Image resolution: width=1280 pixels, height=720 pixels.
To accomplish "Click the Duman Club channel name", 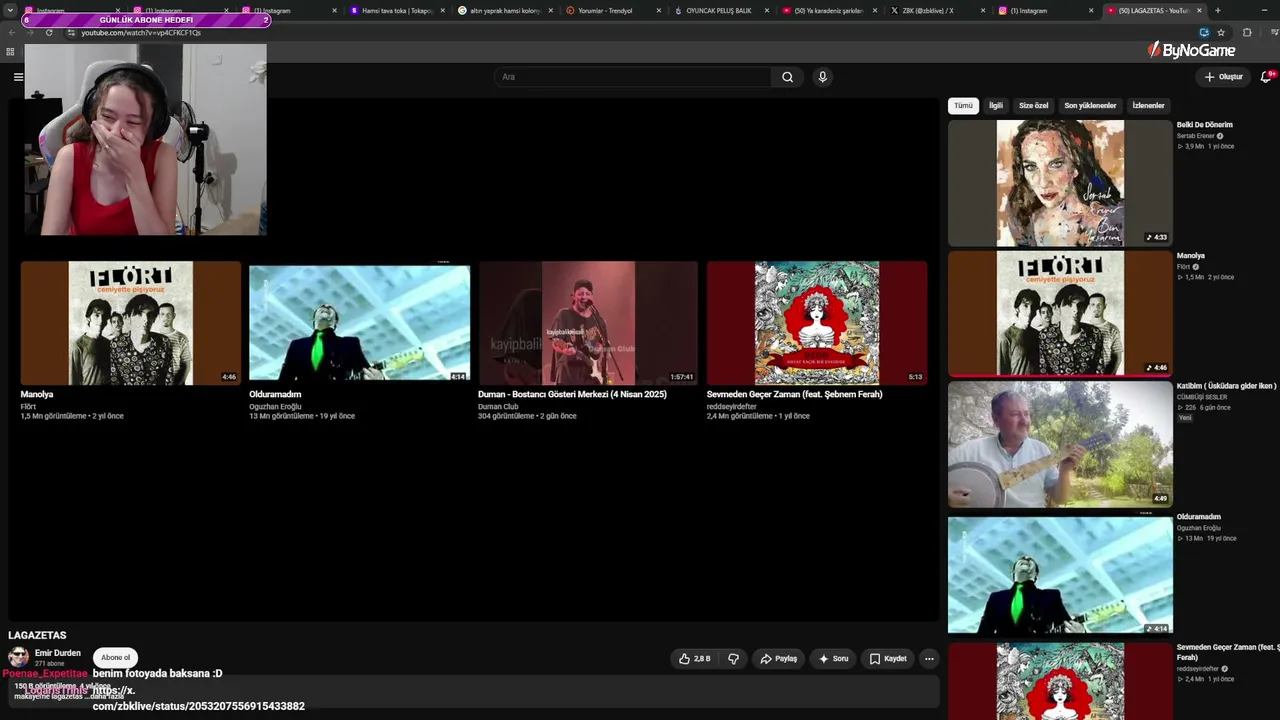I will [x=498, y=407].
